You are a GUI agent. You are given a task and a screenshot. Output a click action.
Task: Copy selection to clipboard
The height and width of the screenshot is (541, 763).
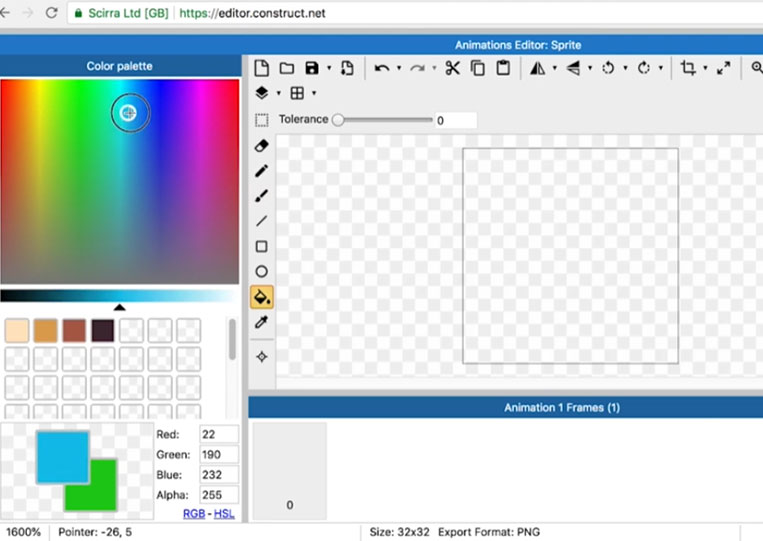478,68
